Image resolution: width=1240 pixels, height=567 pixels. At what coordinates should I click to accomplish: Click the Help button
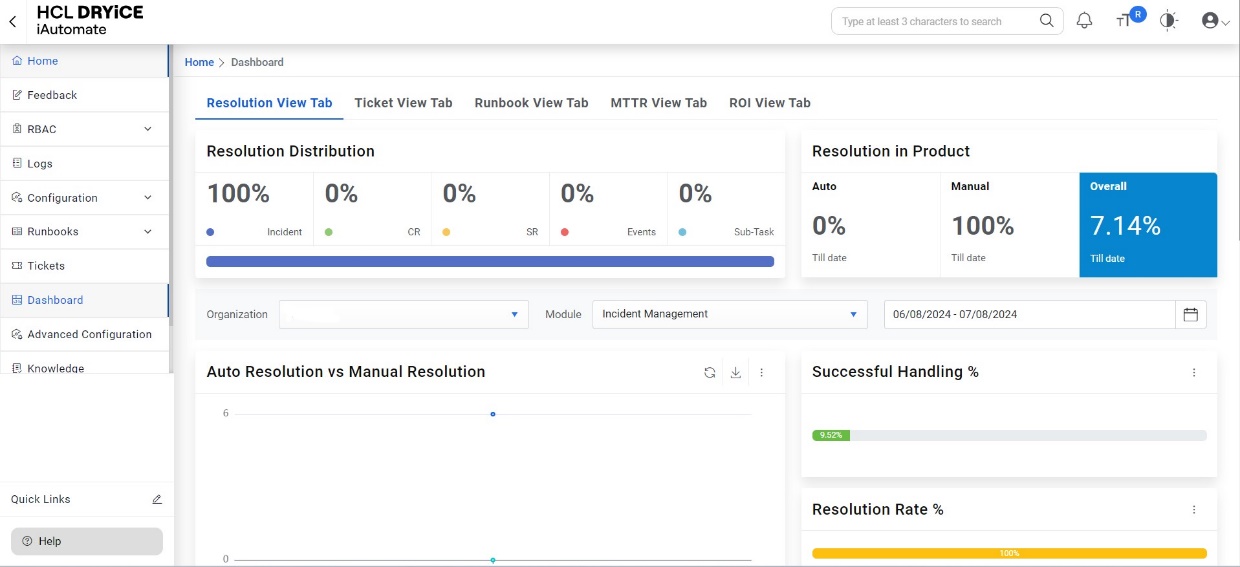[x=86, y=541]
